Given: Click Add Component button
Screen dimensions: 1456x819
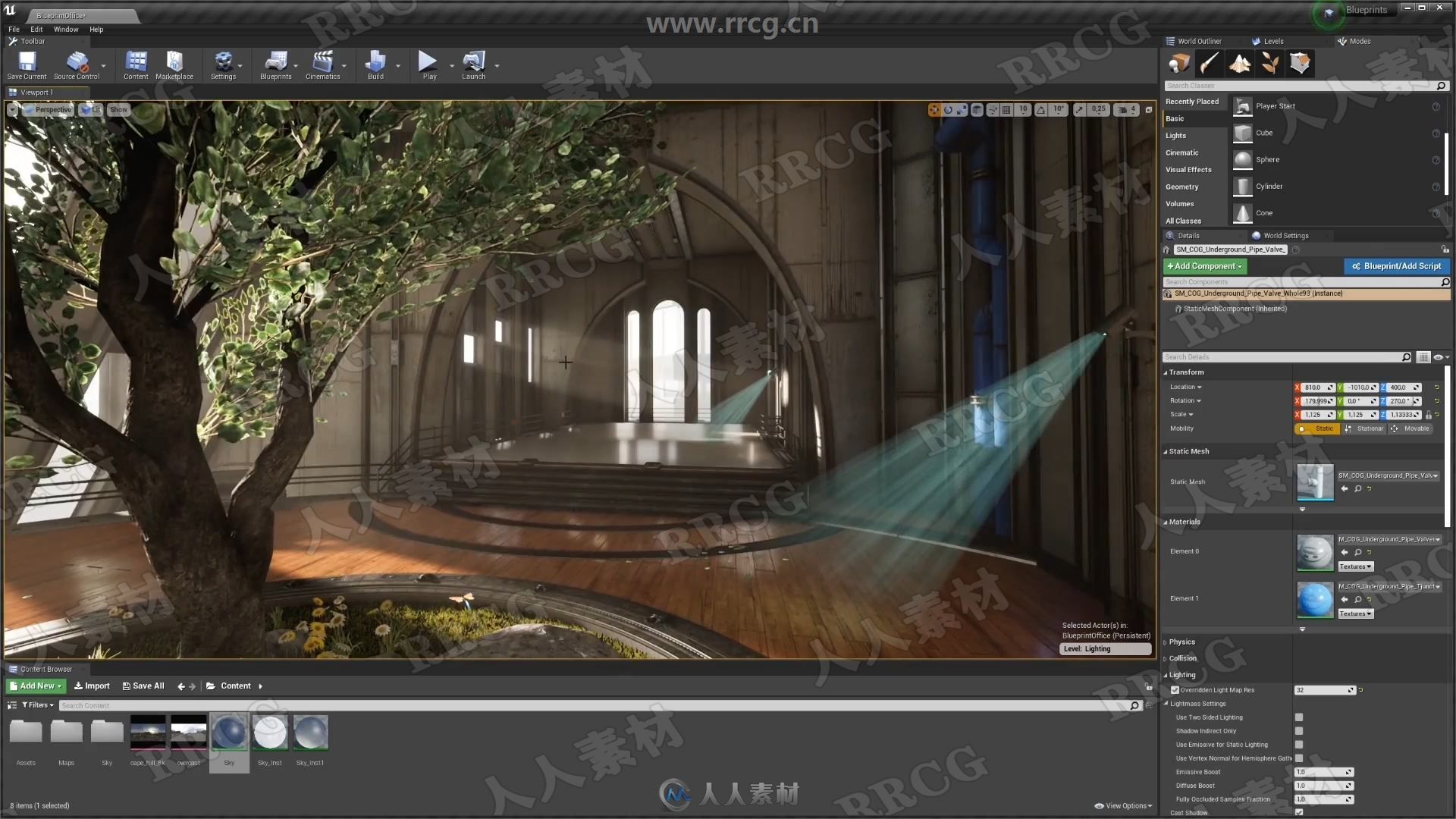Looking at the screenshot, I should click(x=1203, y=265).
